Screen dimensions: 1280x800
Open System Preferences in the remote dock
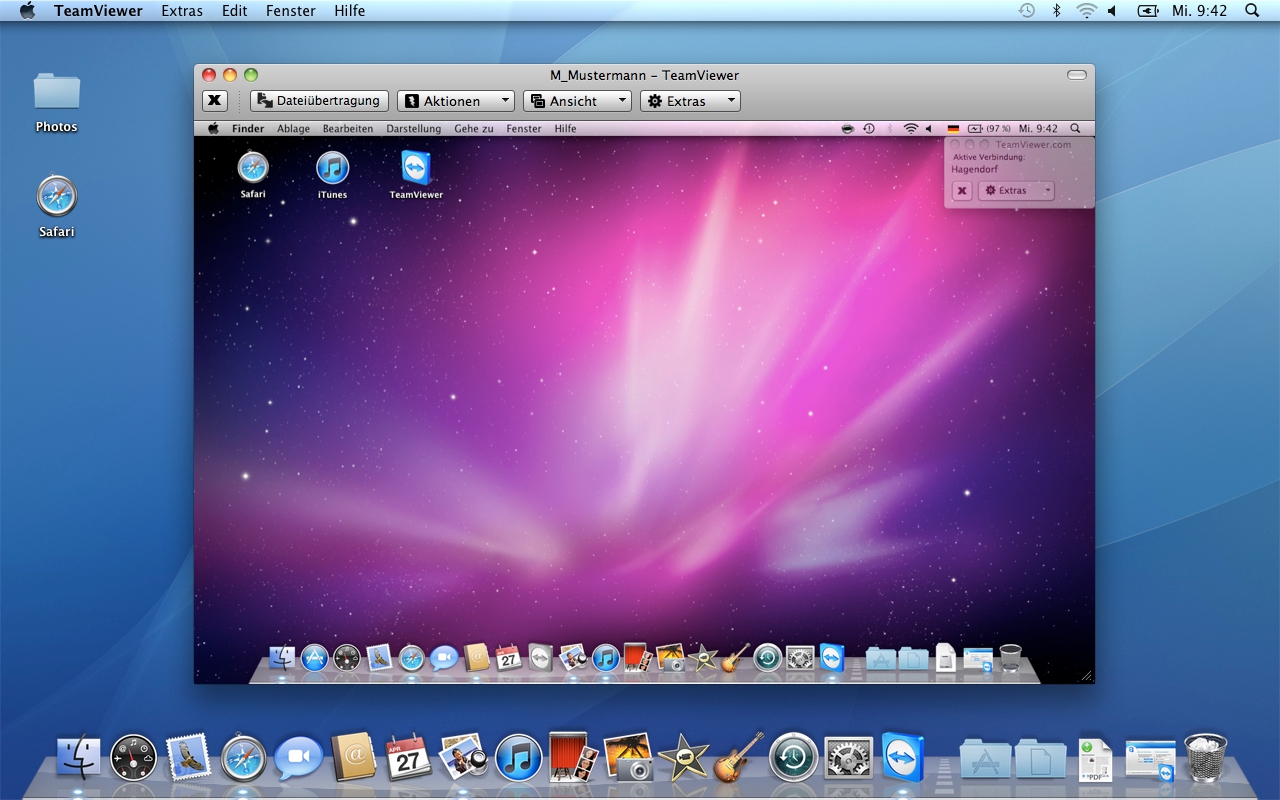point(799,658)
